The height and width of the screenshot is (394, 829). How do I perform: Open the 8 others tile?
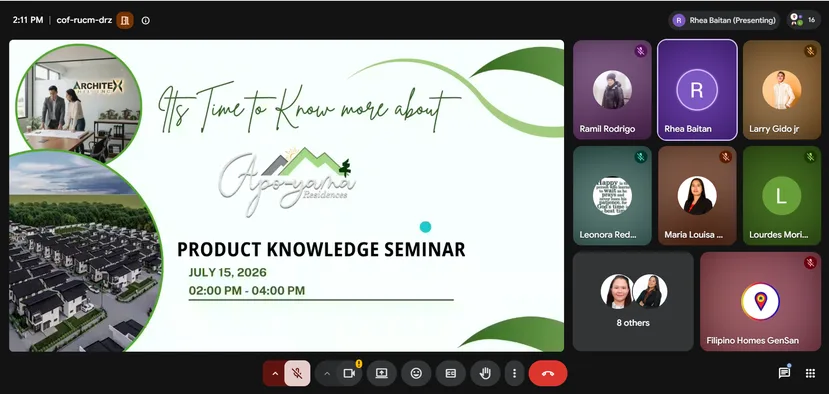pyautogui.click(x=633, y=301)
